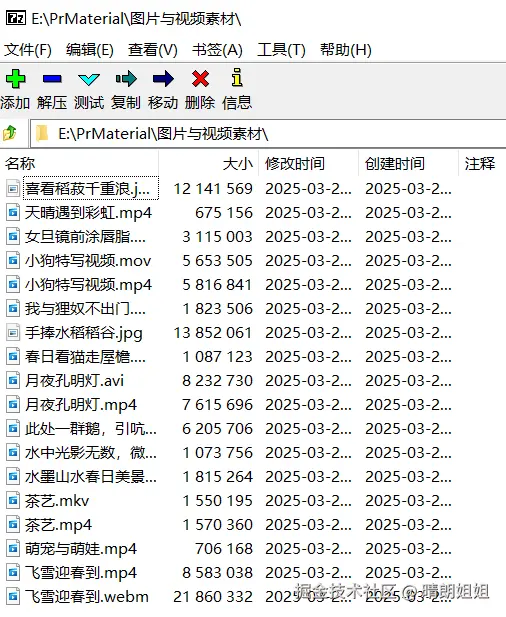The height and width of the screenshot is (617, 506).
Task: Click the green Add (添加) plus icon
Action: click(x=15, y=79)
